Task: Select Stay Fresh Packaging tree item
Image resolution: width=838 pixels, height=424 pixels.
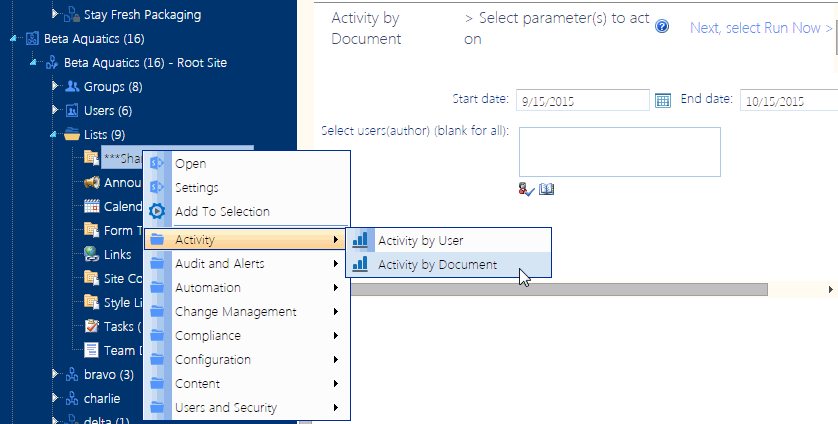Action: pyautogui.click(x=142, y=14)
